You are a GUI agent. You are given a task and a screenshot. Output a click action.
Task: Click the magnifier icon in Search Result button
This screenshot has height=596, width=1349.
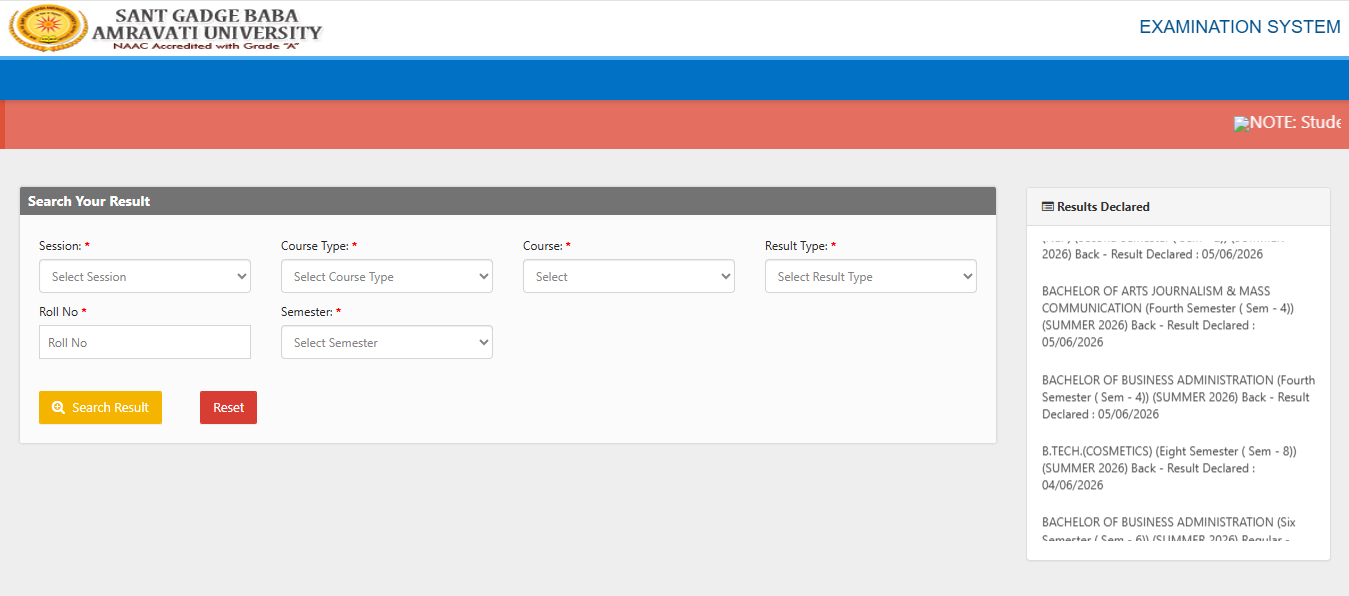pos(58,408)
